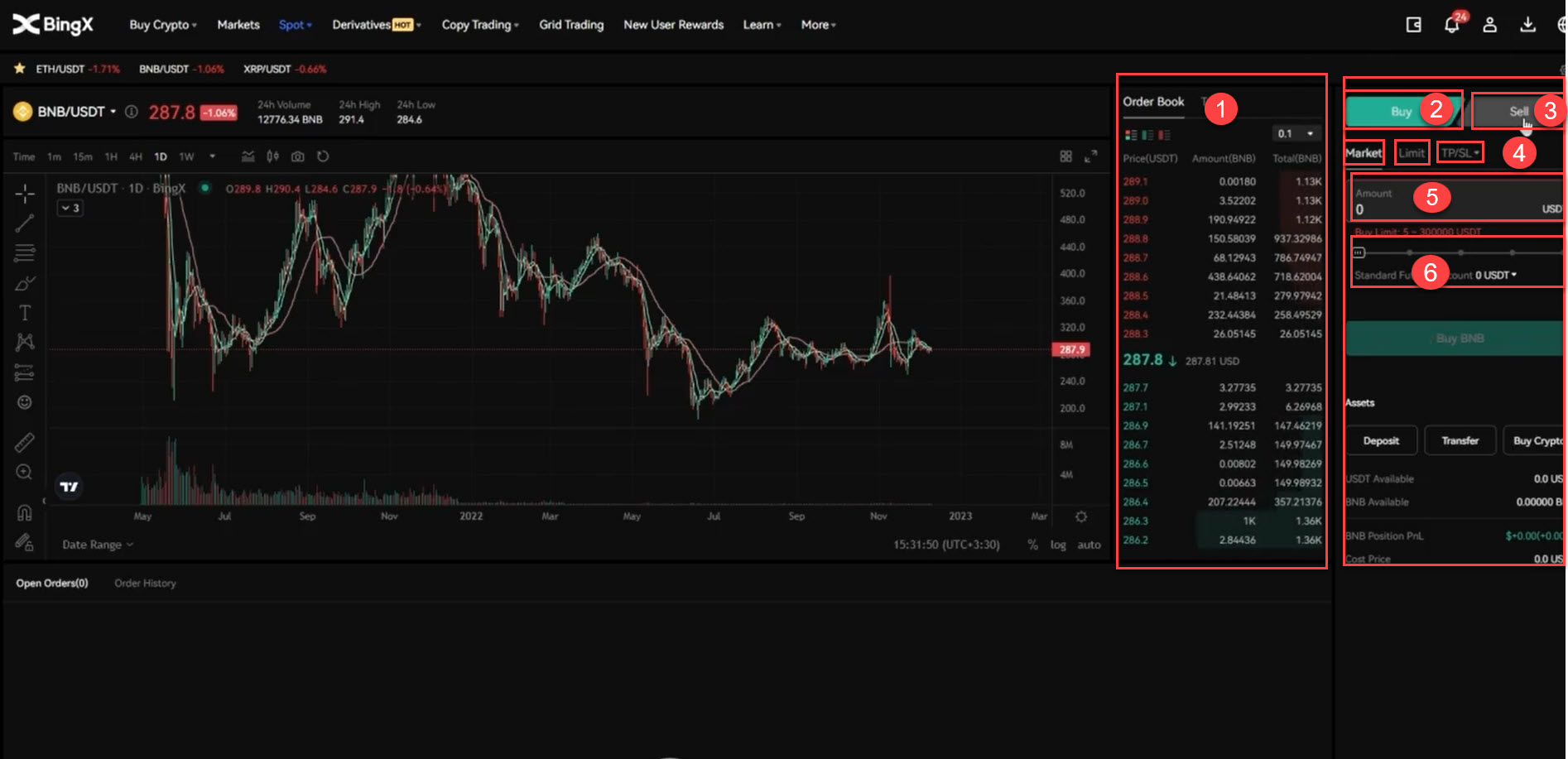Viewport: 1568px width, 759px height.
Task: Toggle percent scale on chart
Action: [1032, 545]
